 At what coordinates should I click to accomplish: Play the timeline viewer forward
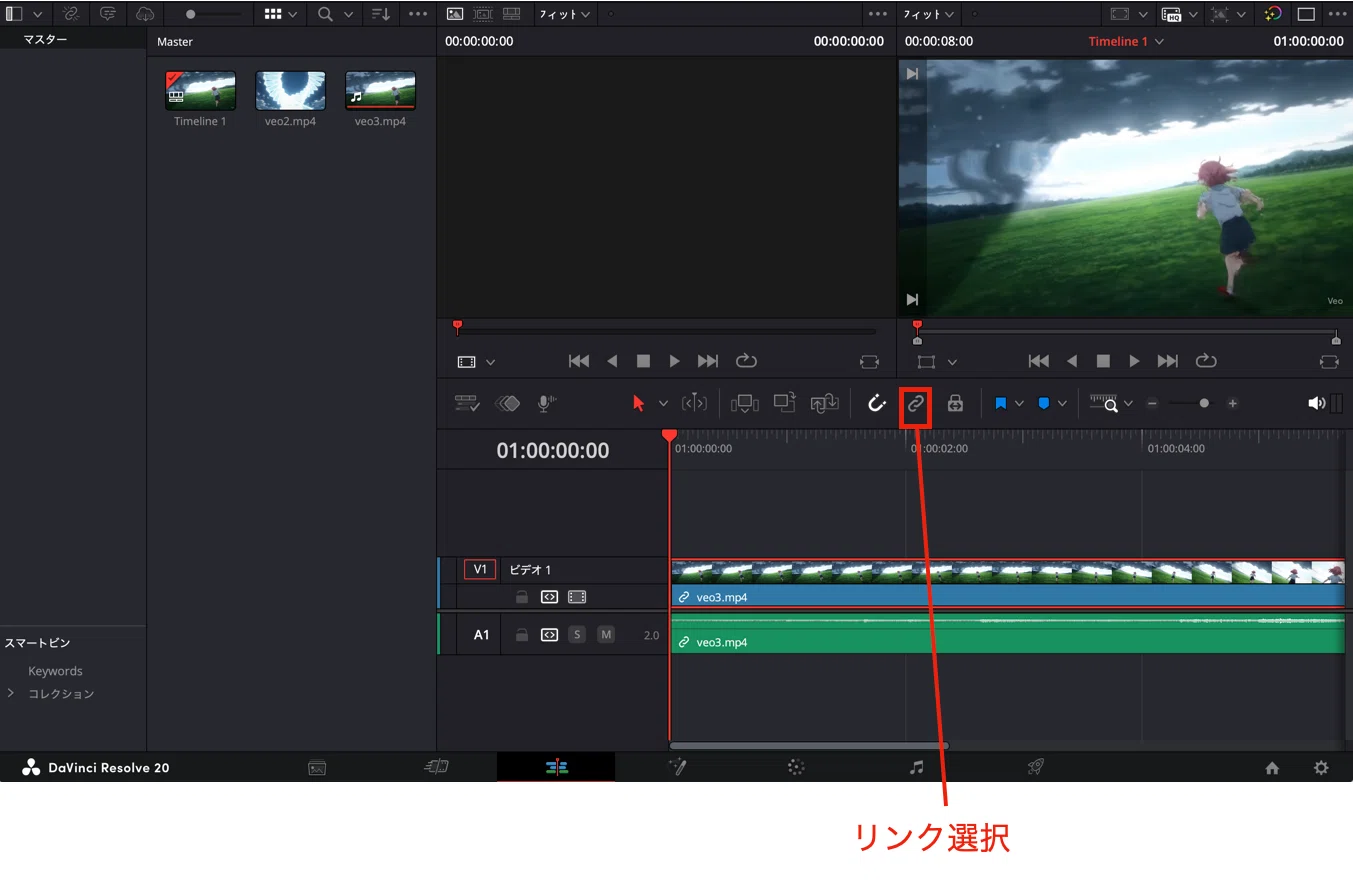click(1134, 361)
